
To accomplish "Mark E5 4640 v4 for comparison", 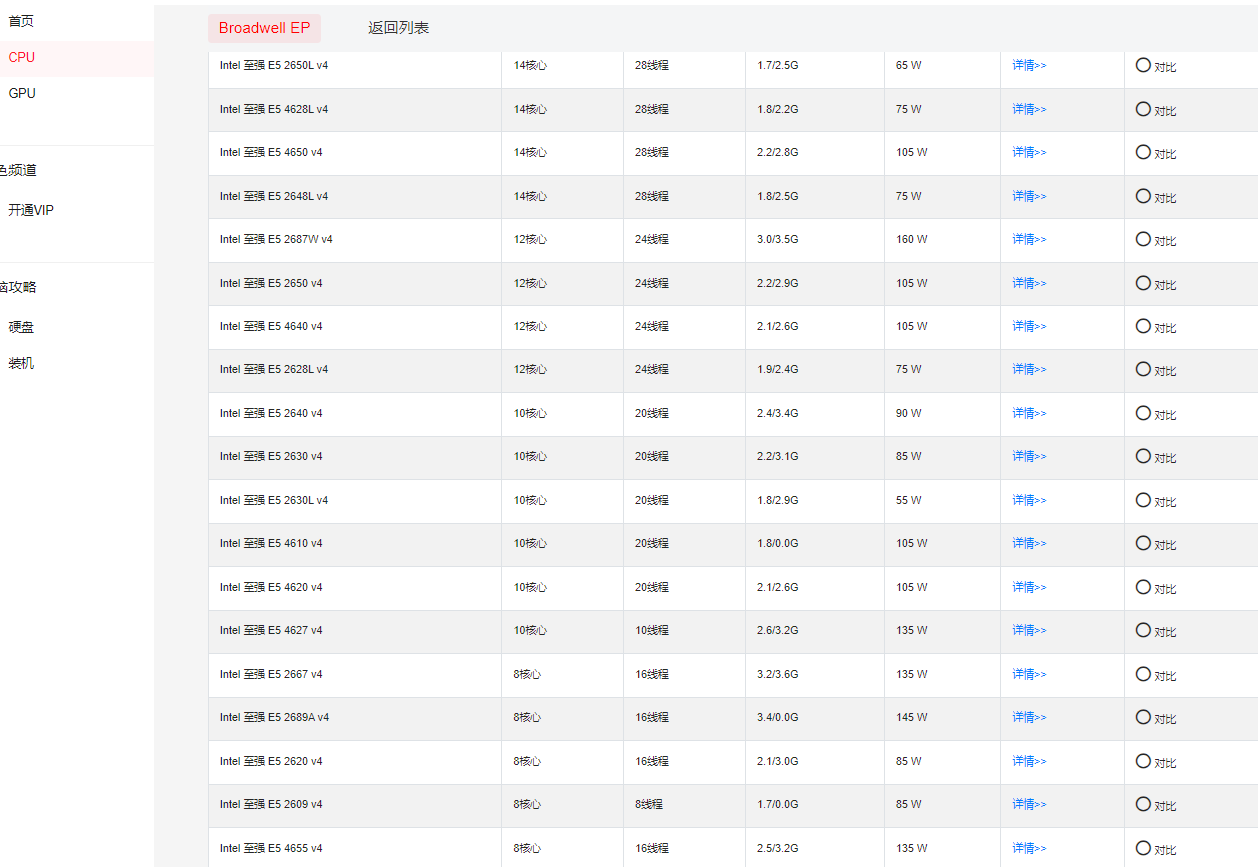I will pyautogui.click(x=1143, y=326).
